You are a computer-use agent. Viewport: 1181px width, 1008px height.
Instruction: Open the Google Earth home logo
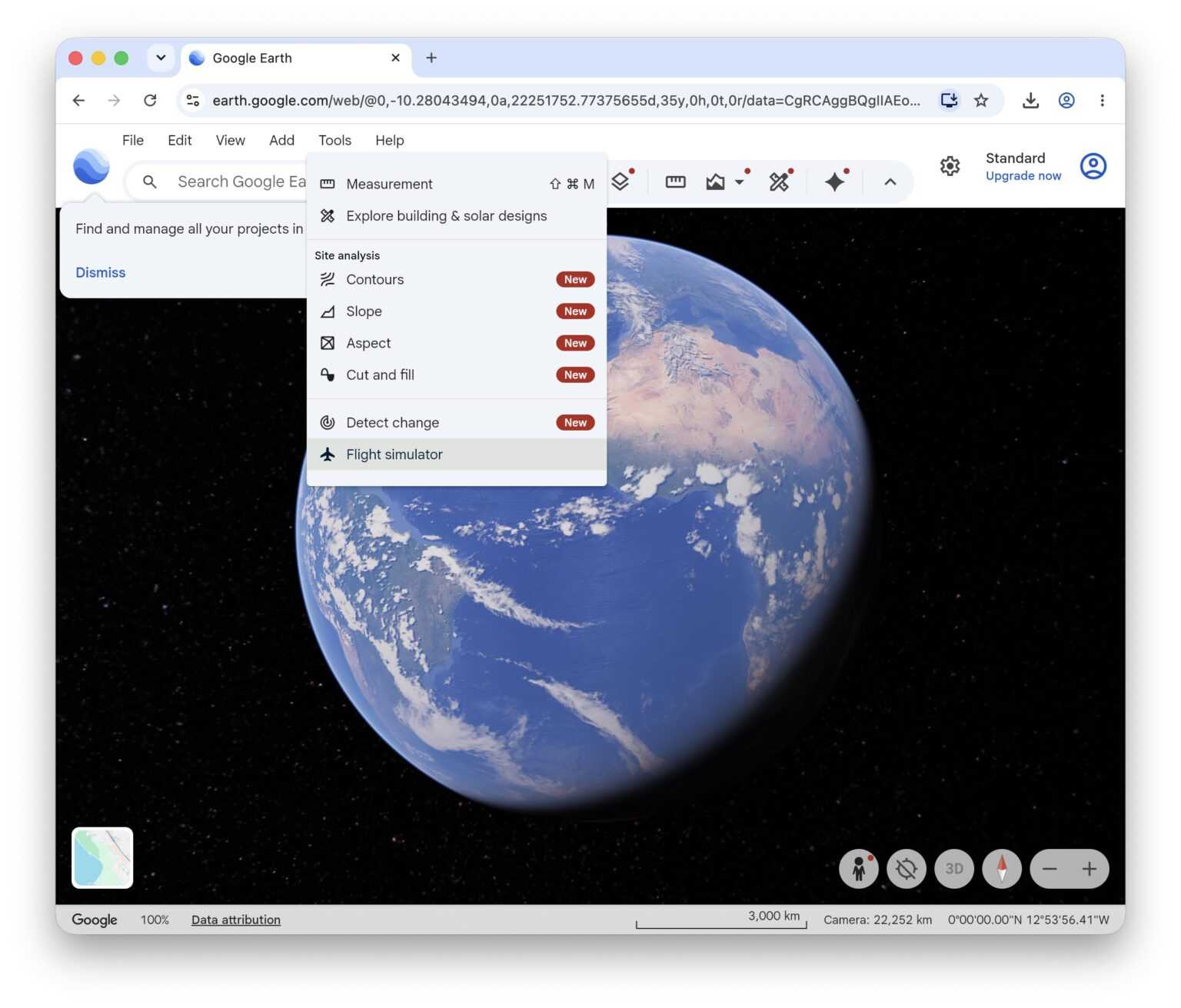coord(91,166)
